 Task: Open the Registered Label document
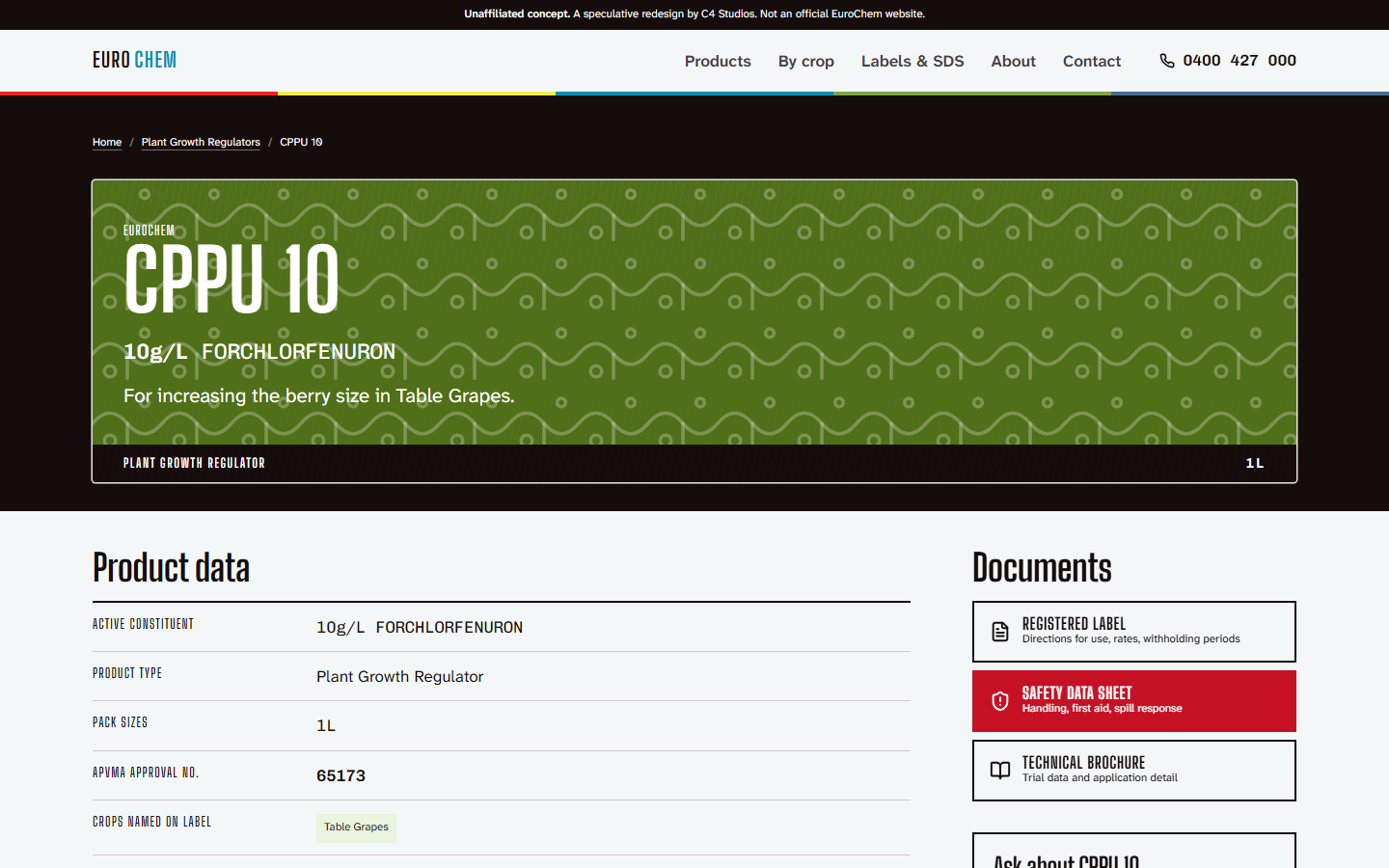(1134, 632)
